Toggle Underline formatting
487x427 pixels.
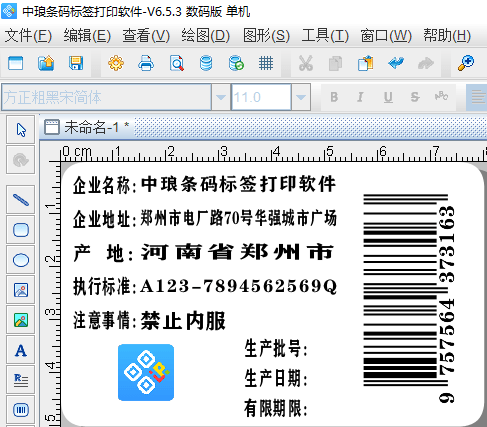click(388, 97)
